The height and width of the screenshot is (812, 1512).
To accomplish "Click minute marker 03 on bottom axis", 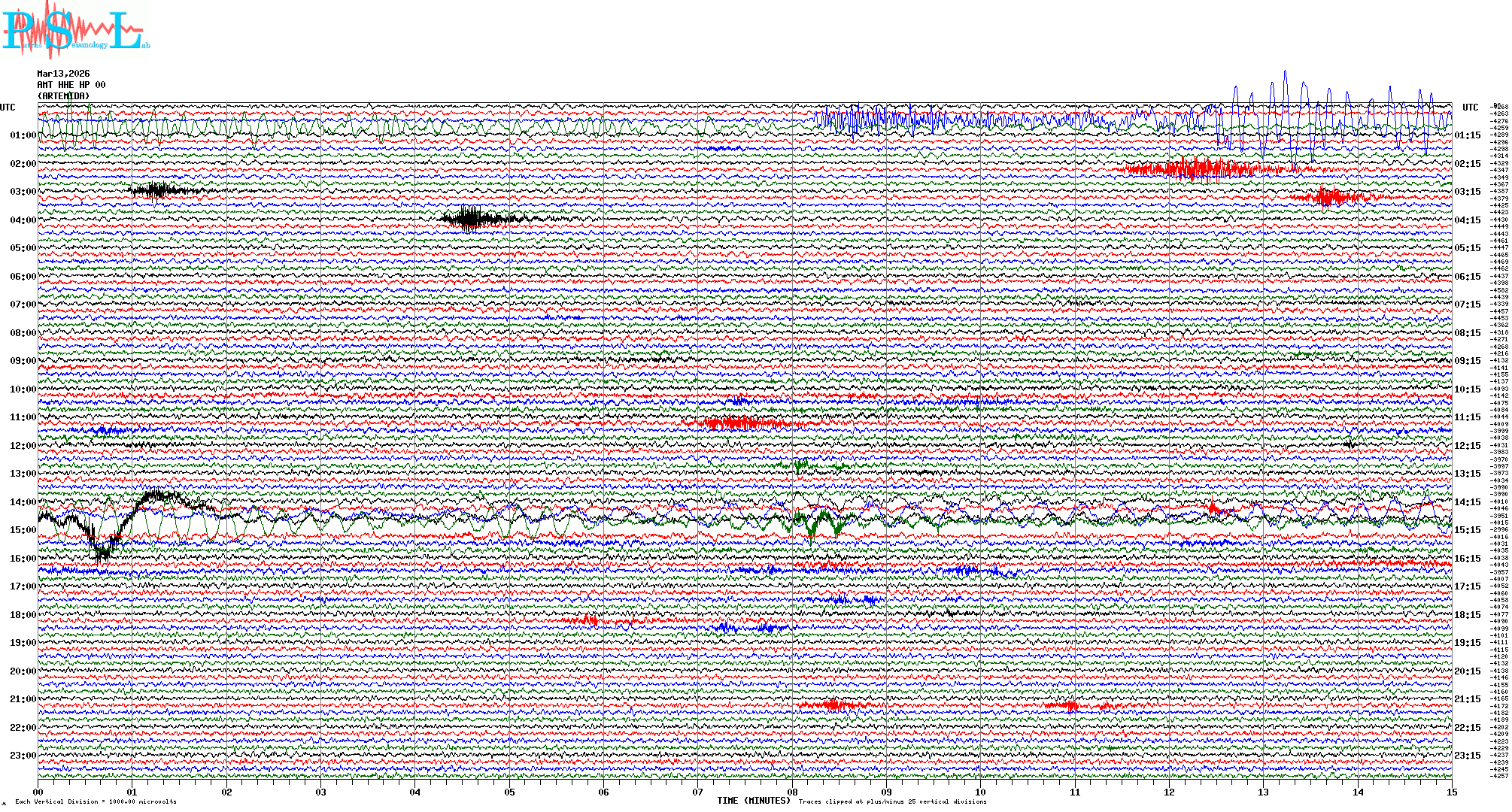I will [321, 792].
